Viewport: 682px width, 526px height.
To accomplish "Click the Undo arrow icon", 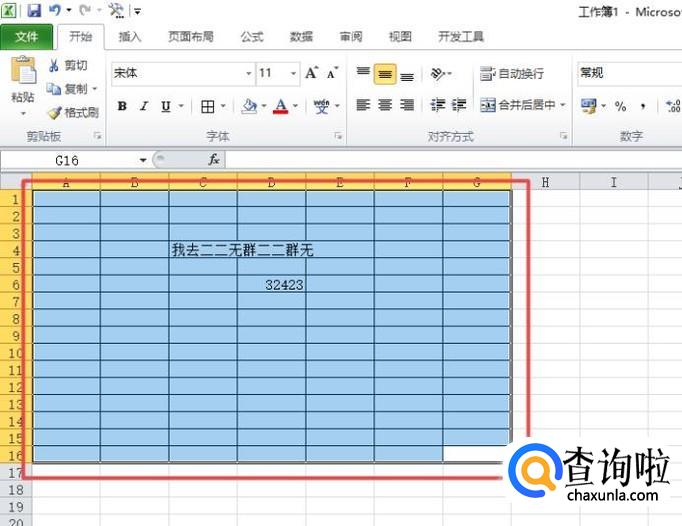I will point(55,10).
